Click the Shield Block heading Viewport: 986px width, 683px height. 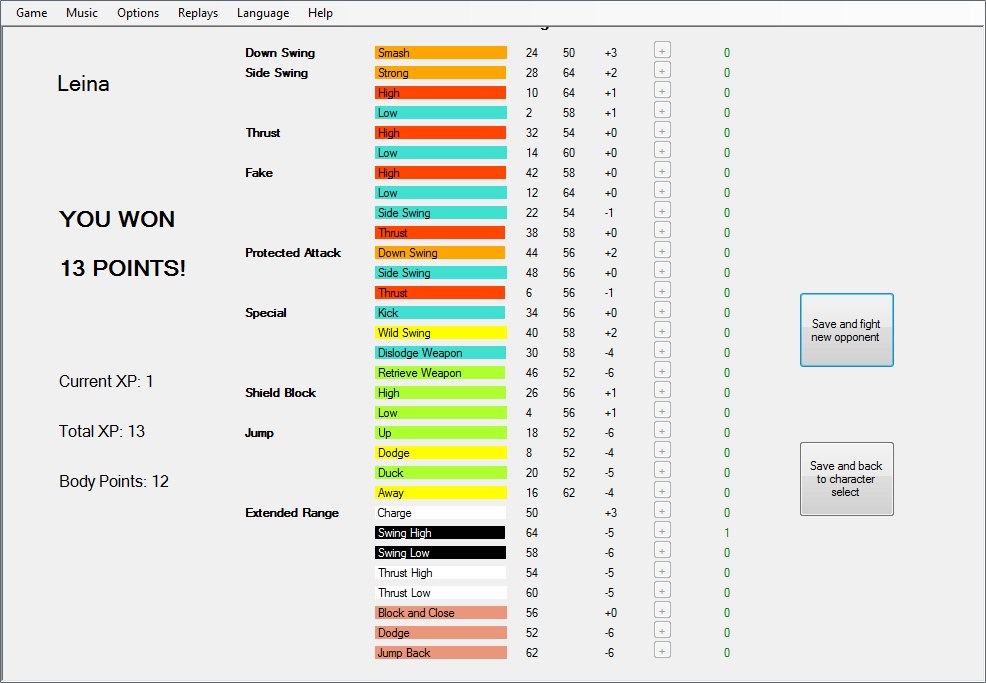[280, 392]
